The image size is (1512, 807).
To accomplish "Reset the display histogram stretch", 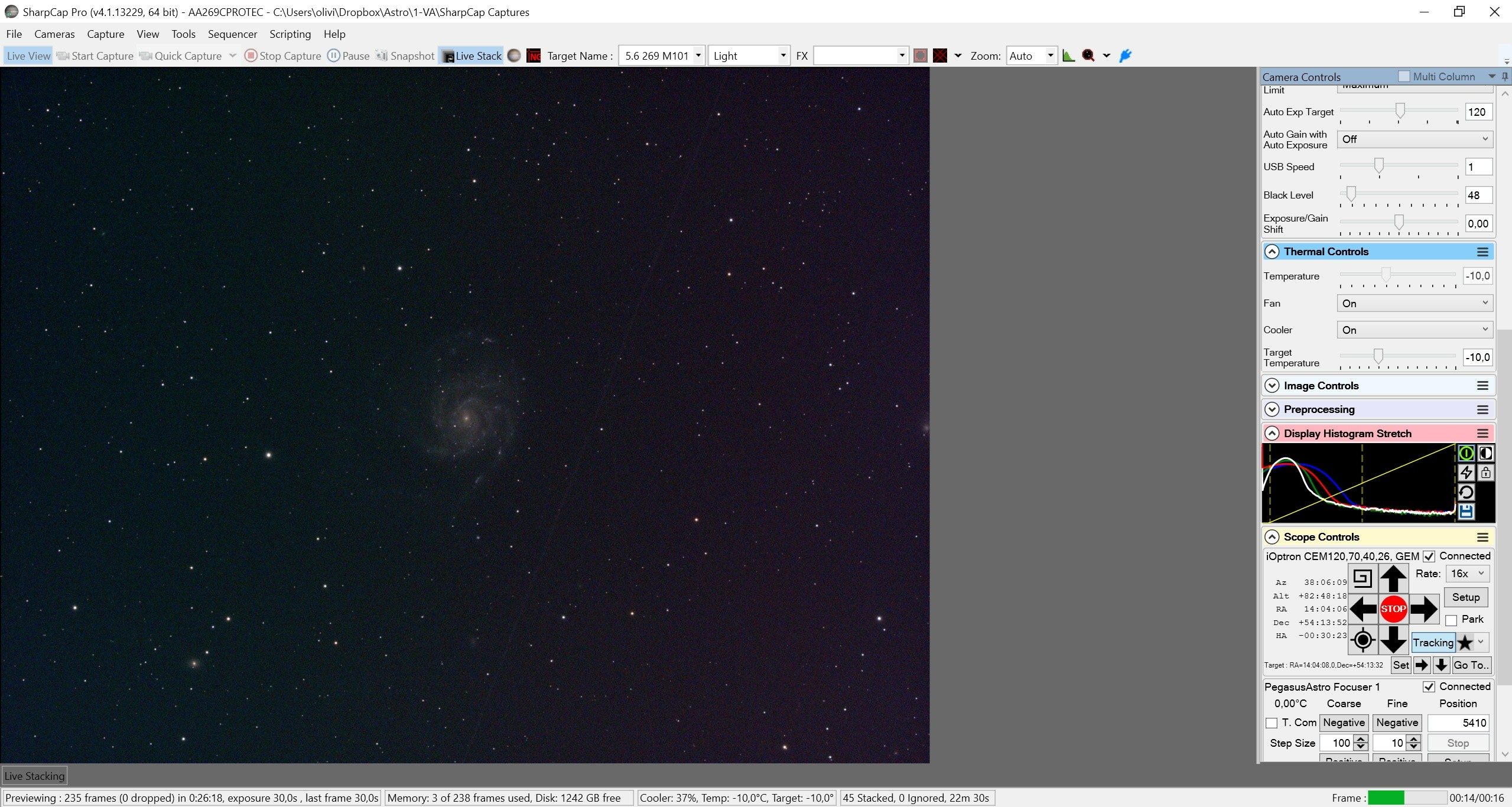I will (x=1466, y=492).
